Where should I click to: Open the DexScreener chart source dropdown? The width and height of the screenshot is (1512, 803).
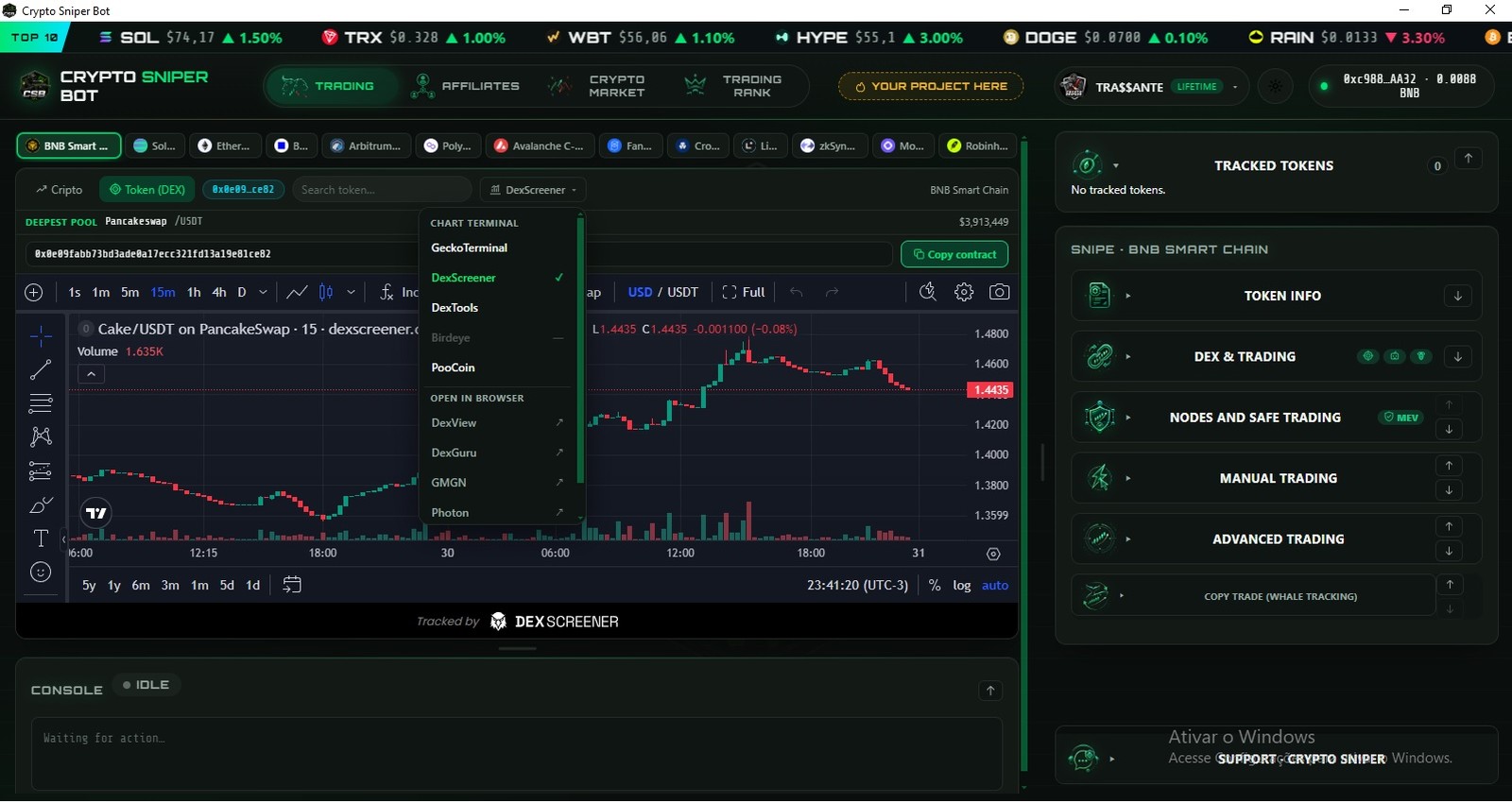tap(533, 190)
